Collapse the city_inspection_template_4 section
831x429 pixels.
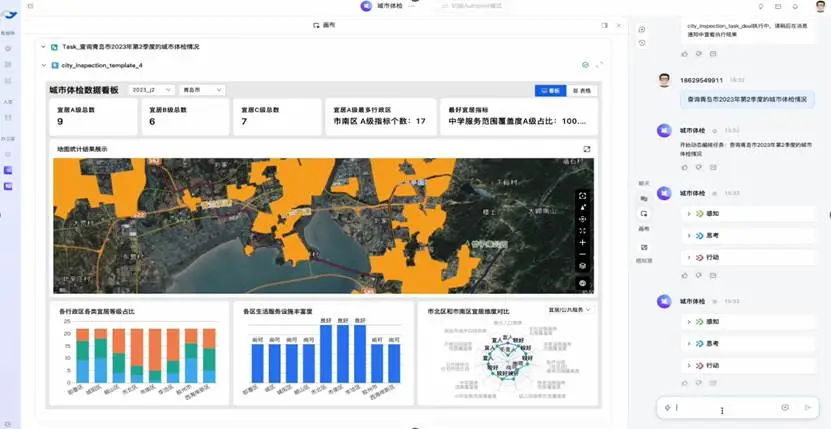43,65
